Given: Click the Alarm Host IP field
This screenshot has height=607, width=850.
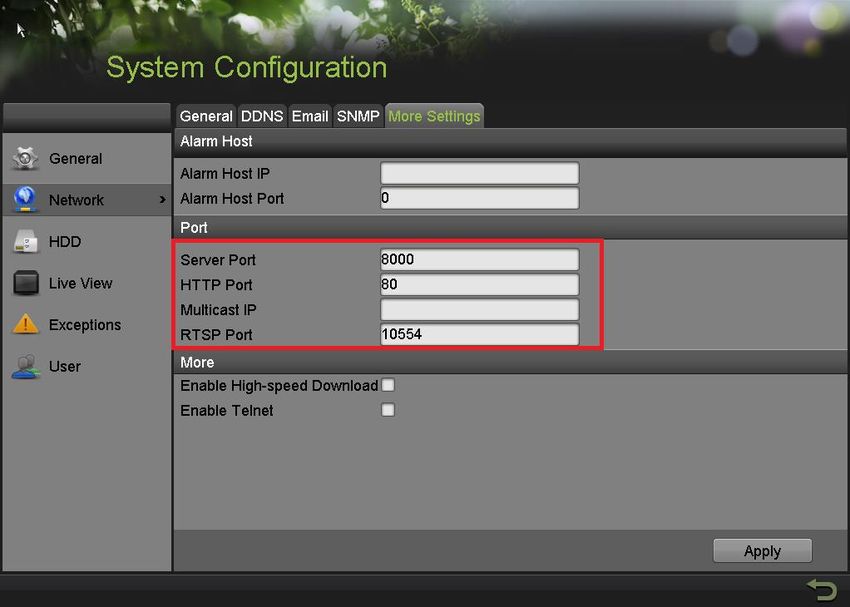Looking at the screenshot, I should [479, 174].
